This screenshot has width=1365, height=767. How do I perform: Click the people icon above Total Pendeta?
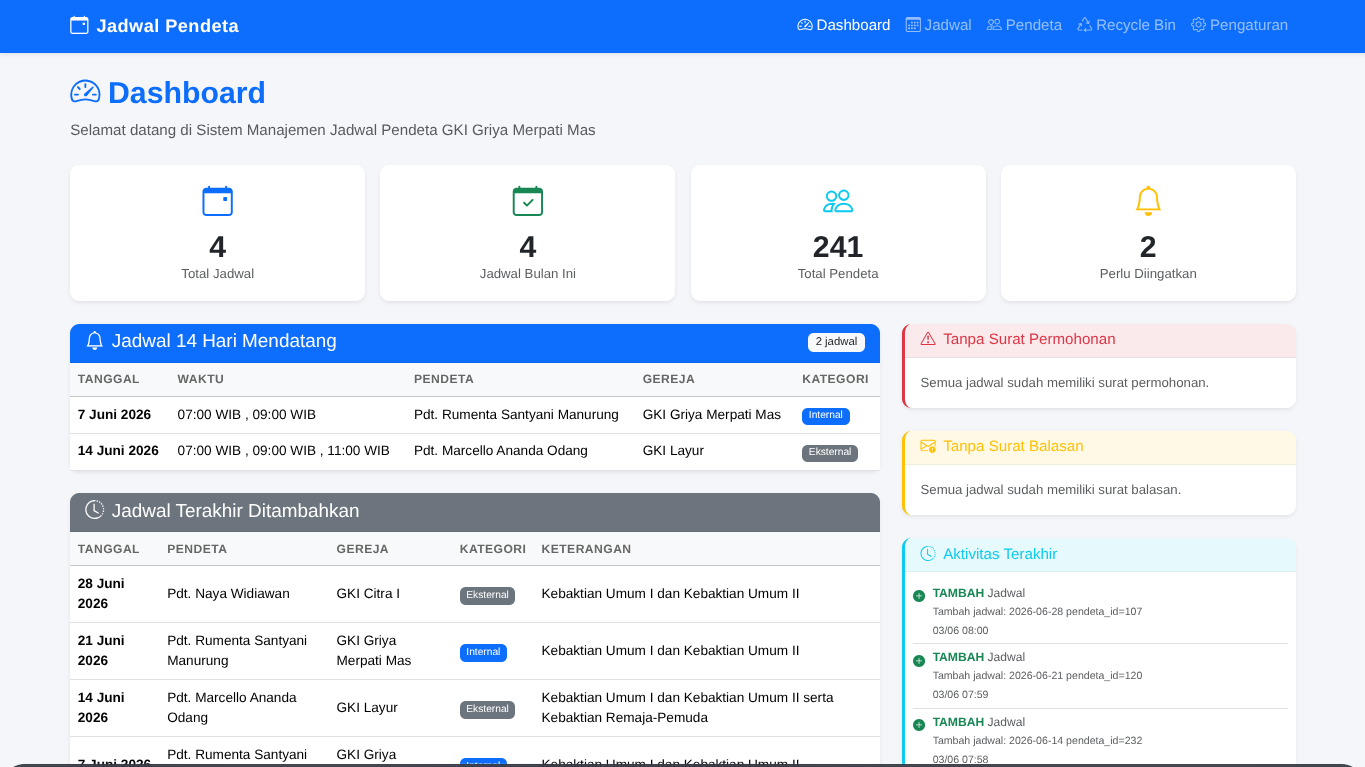tap(838, 201)
